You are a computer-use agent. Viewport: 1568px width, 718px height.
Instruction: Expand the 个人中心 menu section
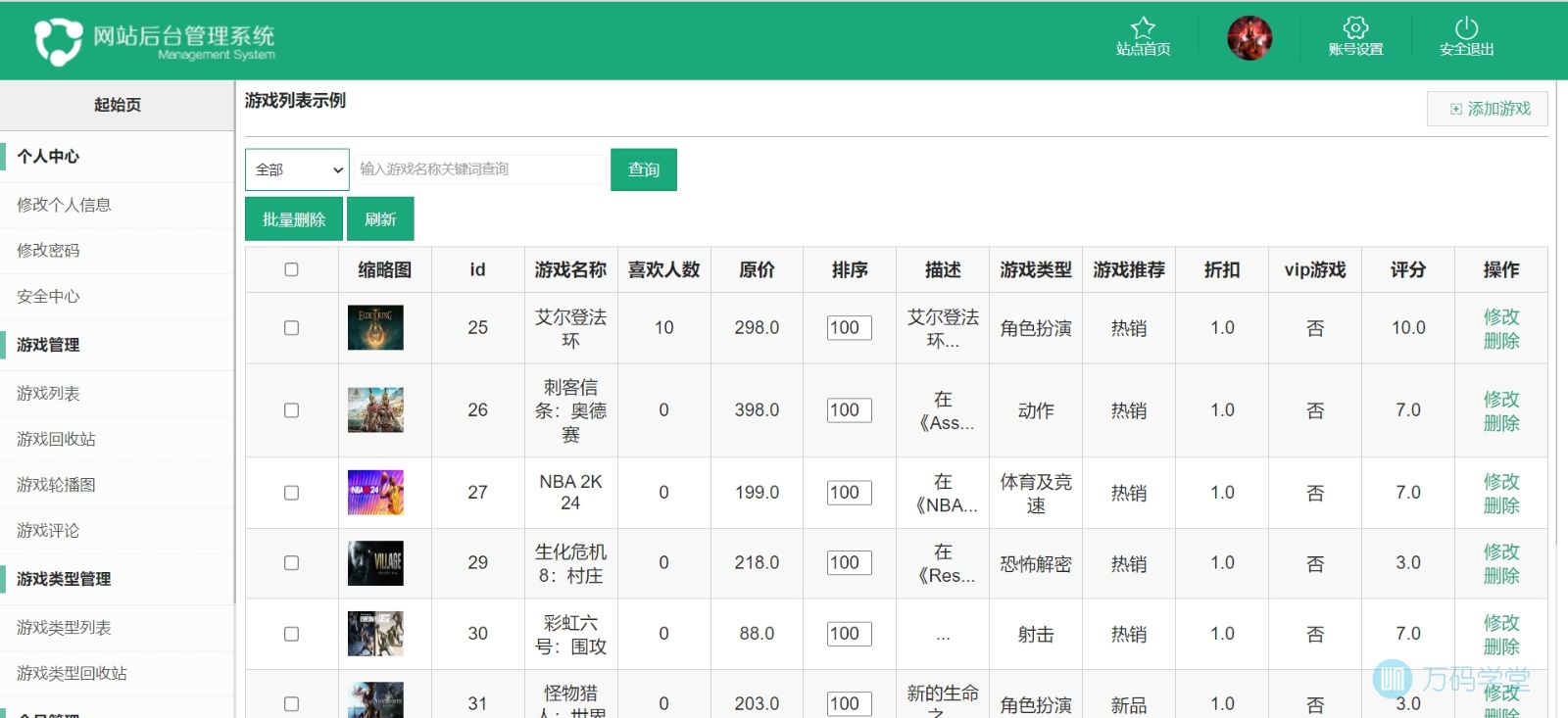pos(117,157)
